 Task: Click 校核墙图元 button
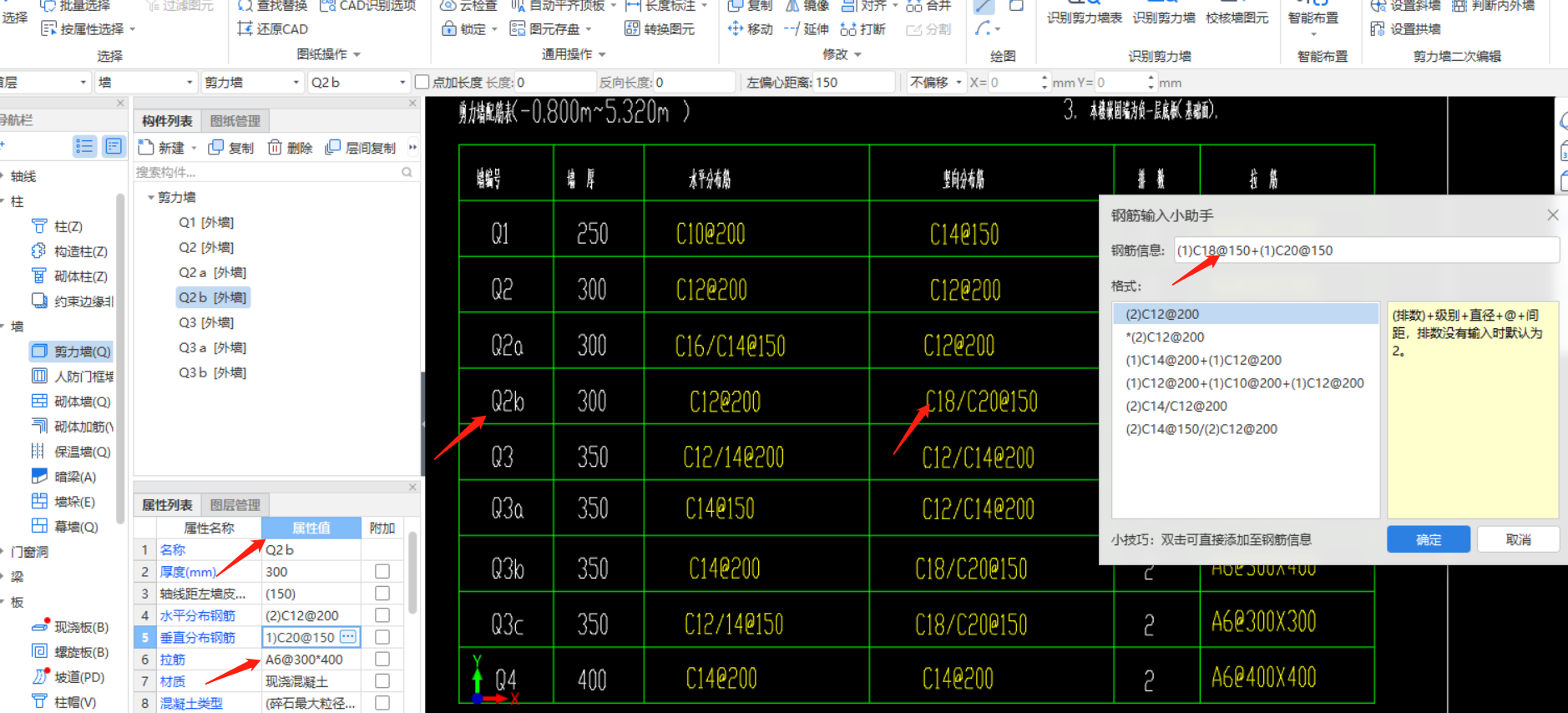point(1237,18)
